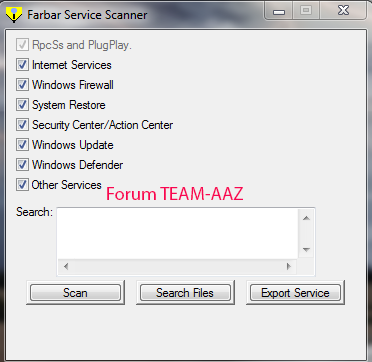Click the horizontal scrollbar left arrow
372x362 pixels.
point(66,266)
